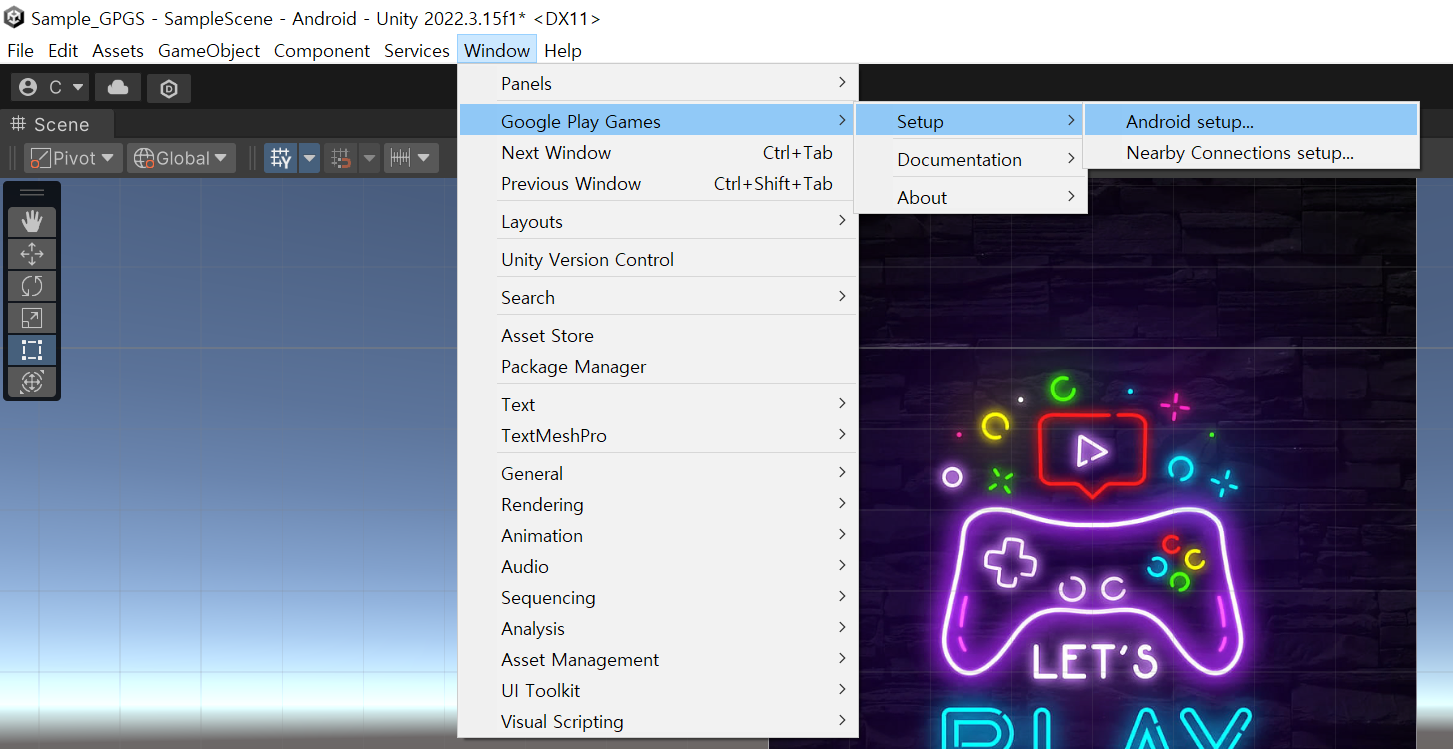Open the Global handle rotation dropdown
Screen dimensions: 1453x749
point(182,158)
